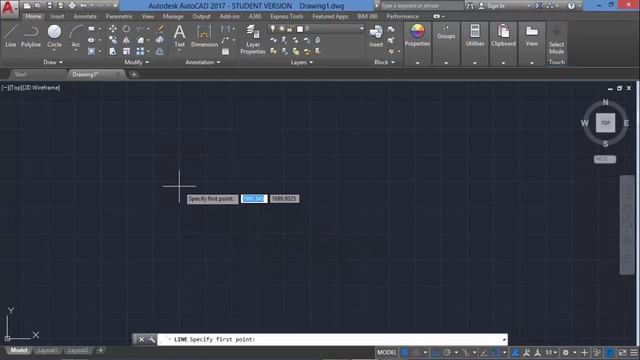Select the Move tool in Modify
The height and width of the screenshot is (360, 640).
click(x=113, y=29)
